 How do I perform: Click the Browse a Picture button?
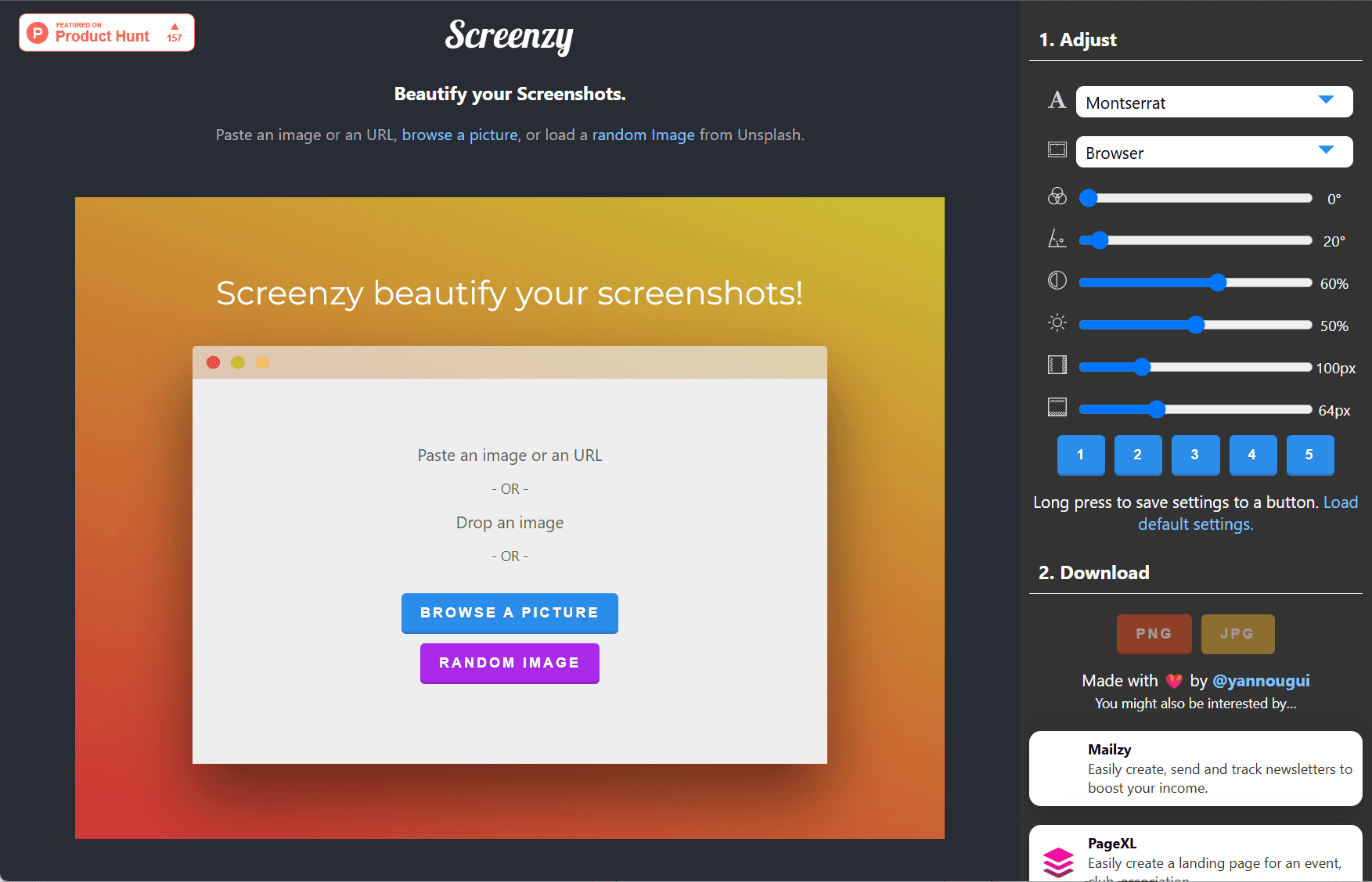coord(510,613)
